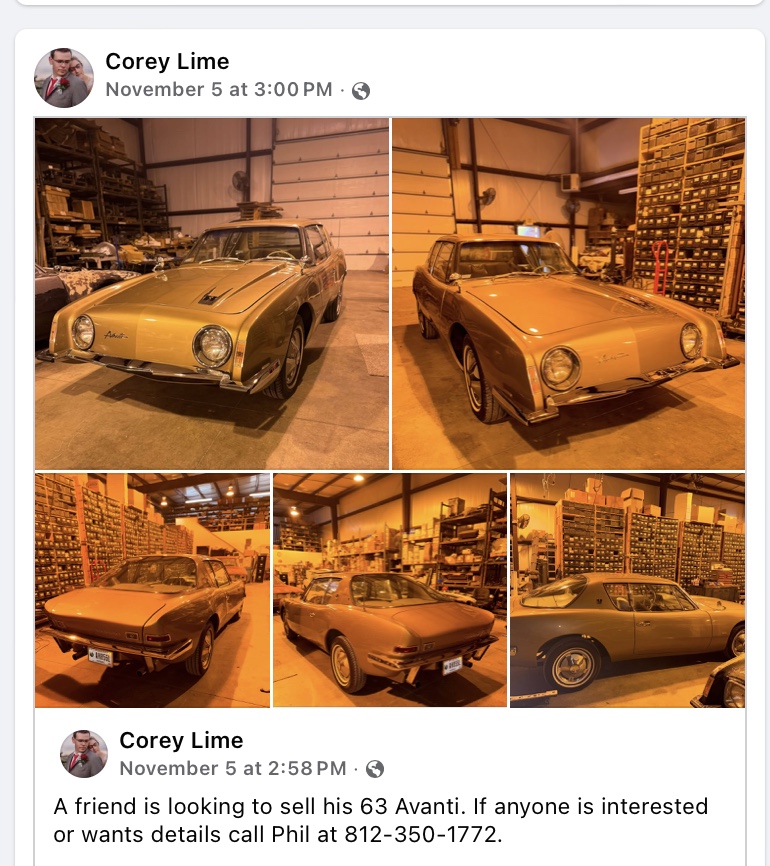Click the globe privacy icon beside 2:58 PM
770x866 pixels.
coord(375,769)
